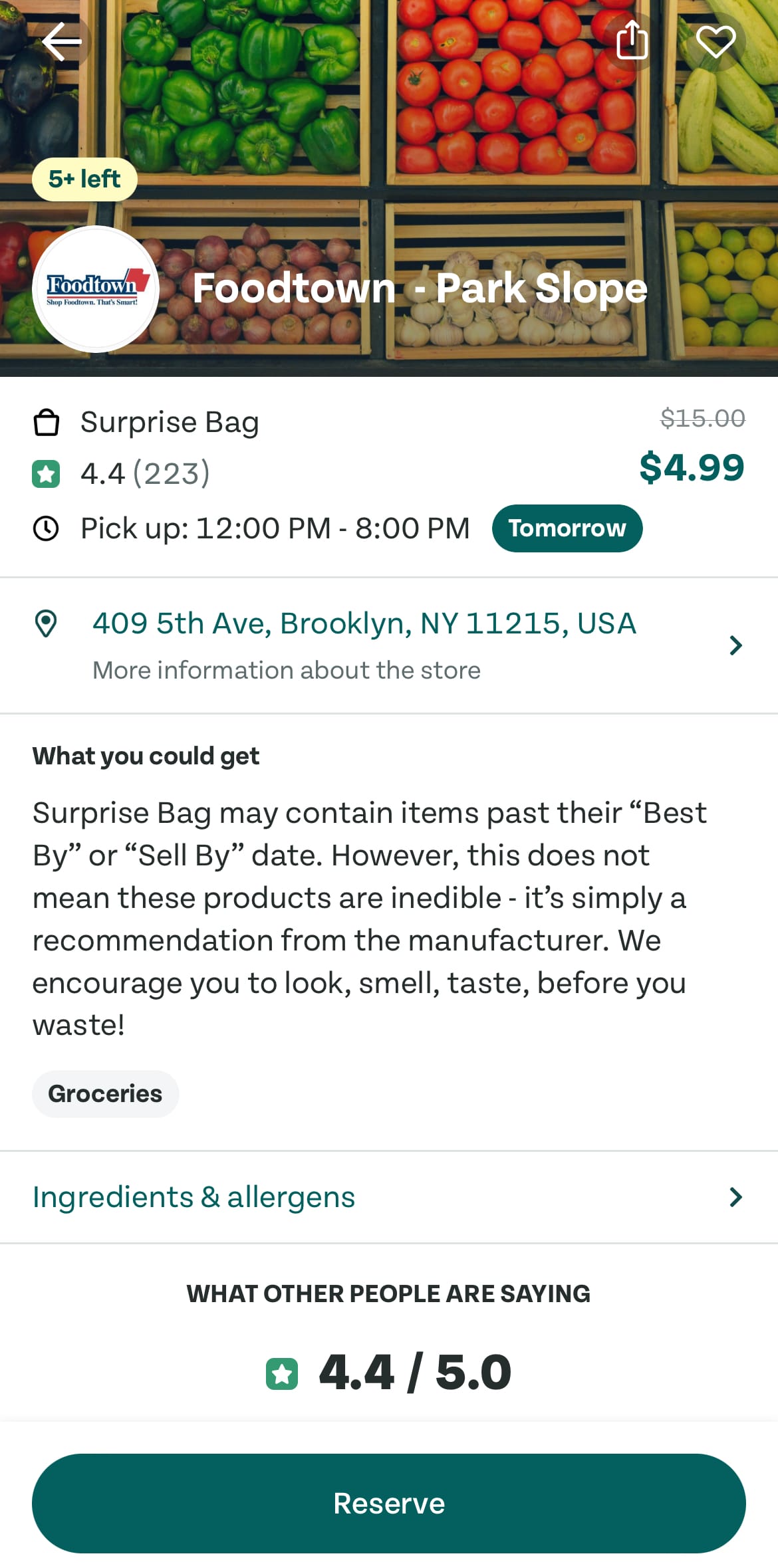This screenshot has width=778, height=1568.
Task: Tap the shopping bag icon
Action: click(46, 422)
